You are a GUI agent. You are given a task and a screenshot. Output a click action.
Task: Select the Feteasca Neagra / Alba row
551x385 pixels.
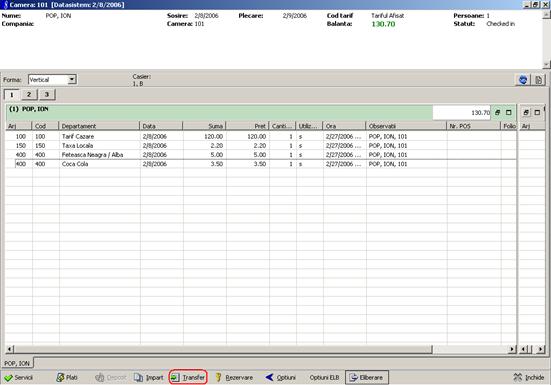point(261,155)
